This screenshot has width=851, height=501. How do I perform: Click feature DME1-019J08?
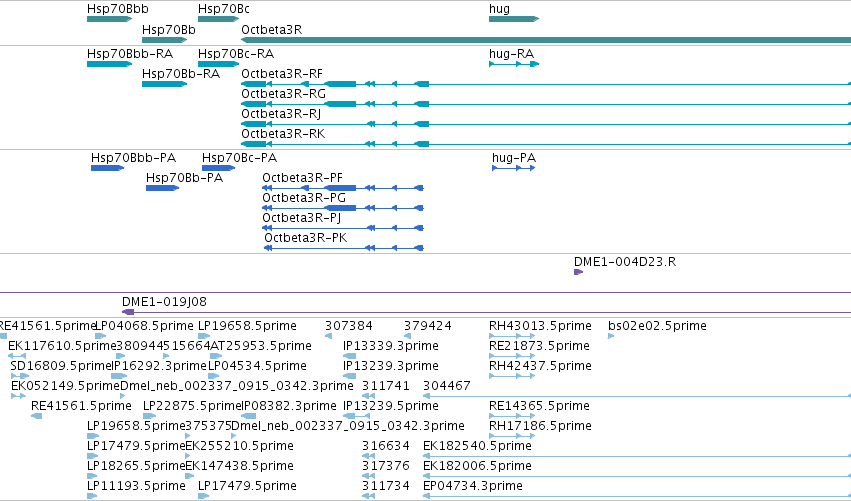point(164,302)
